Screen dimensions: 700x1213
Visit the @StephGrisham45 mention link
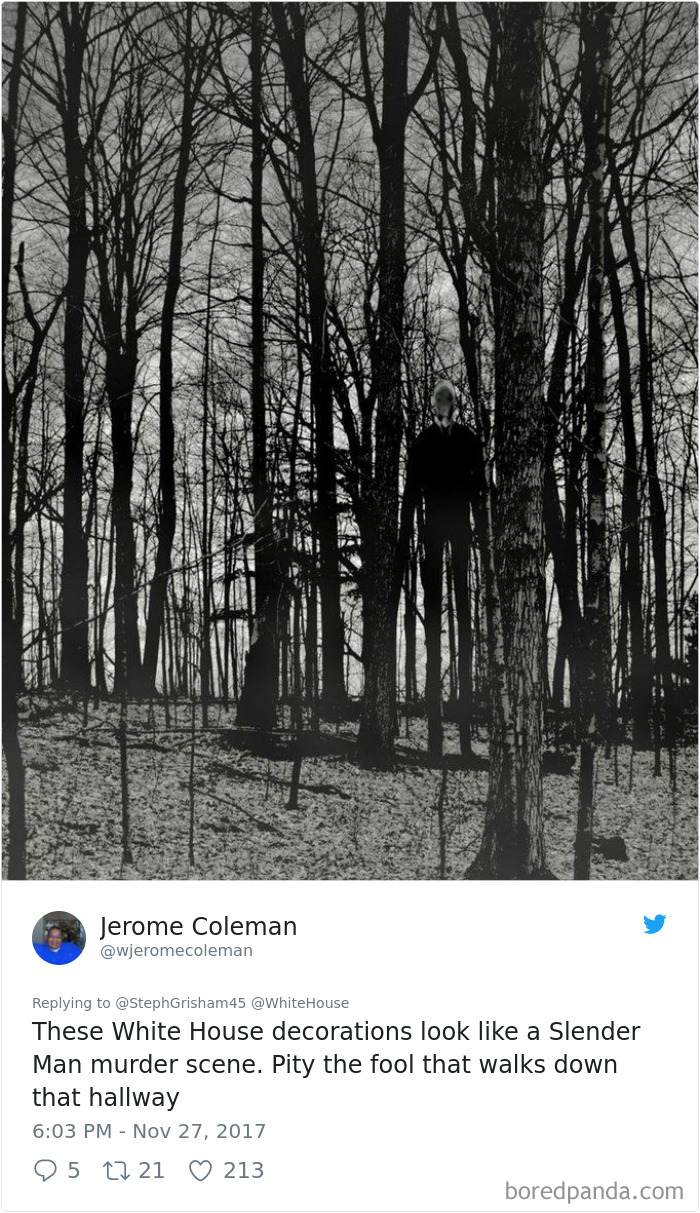click(181, 1003)
